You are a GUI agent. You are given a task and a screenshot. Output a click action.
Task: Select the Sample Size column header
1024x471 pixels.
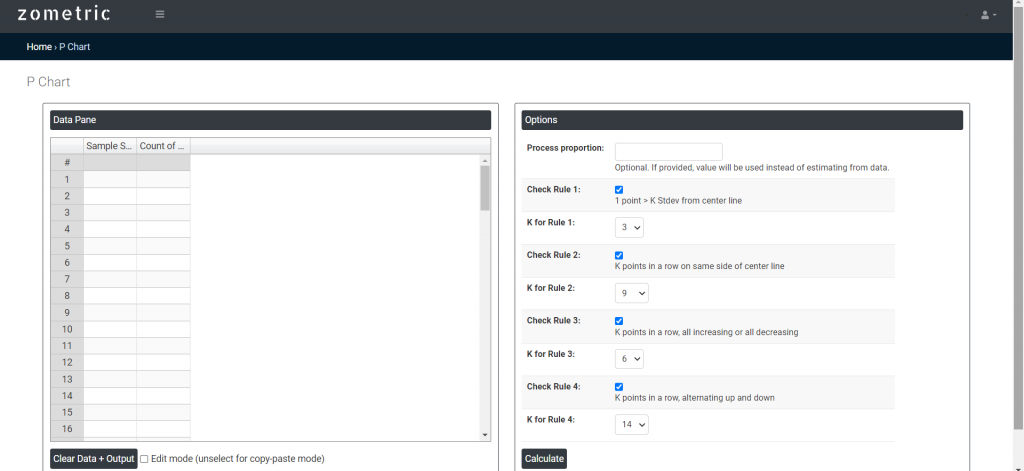pos(110,146)
